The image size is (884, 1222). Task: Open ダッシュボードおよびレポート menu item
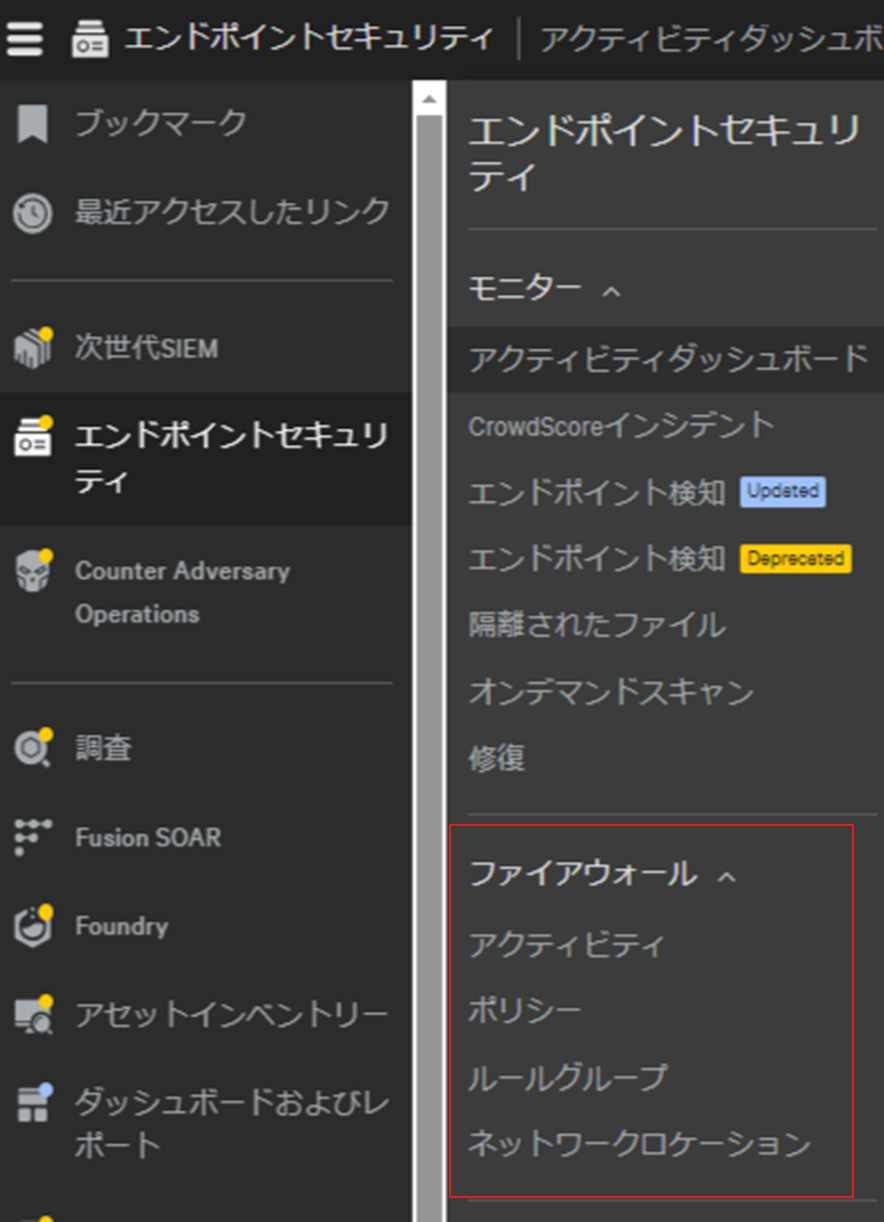point(231,1124)
